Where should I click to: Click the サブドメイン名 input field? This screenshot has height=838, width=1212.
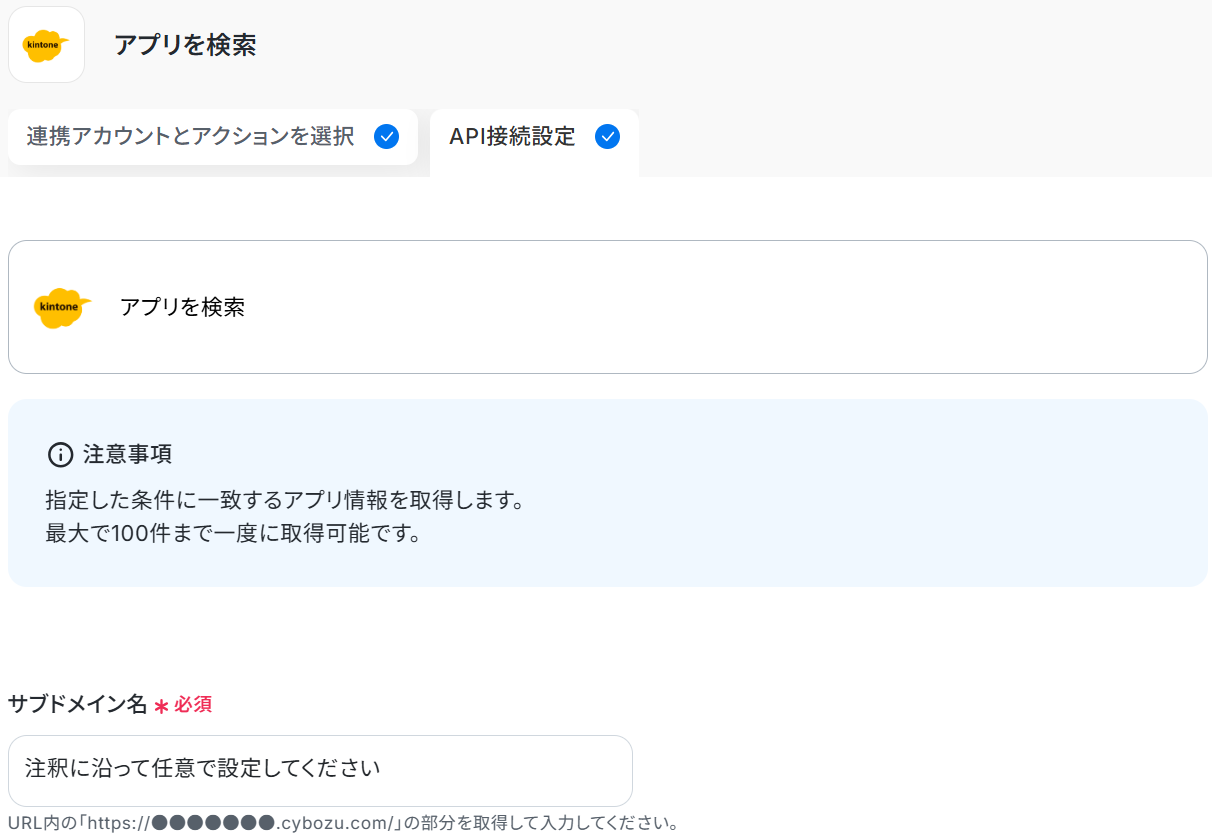pos(320,770)
